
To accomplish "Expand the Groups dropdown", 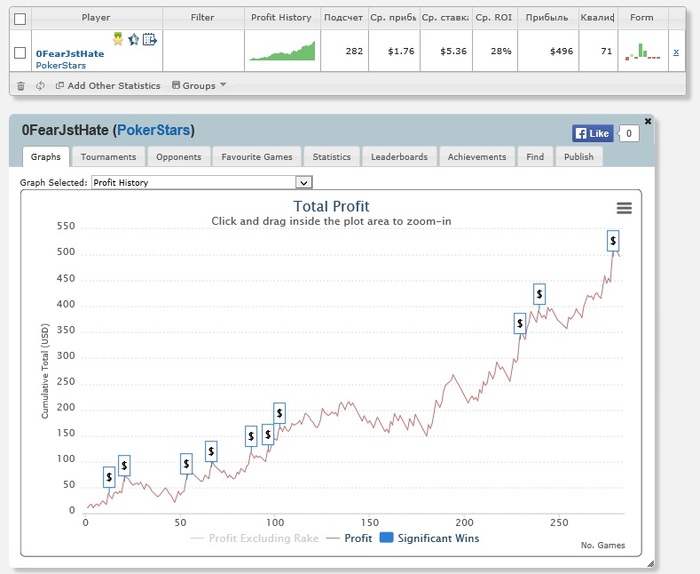I will (199, 86).
